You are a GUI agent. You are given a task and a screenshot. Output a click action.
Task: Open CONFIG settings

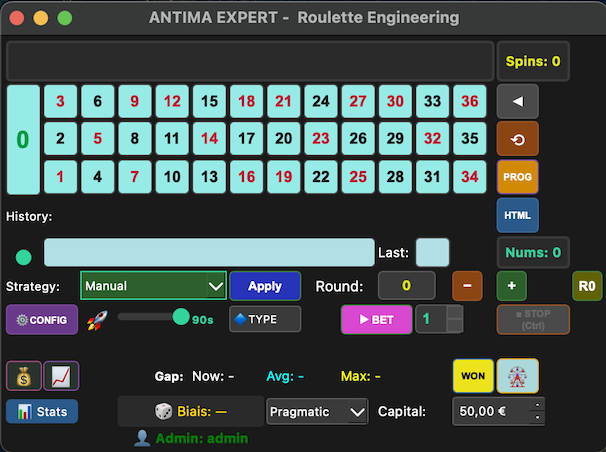click(x=42, y=319)
